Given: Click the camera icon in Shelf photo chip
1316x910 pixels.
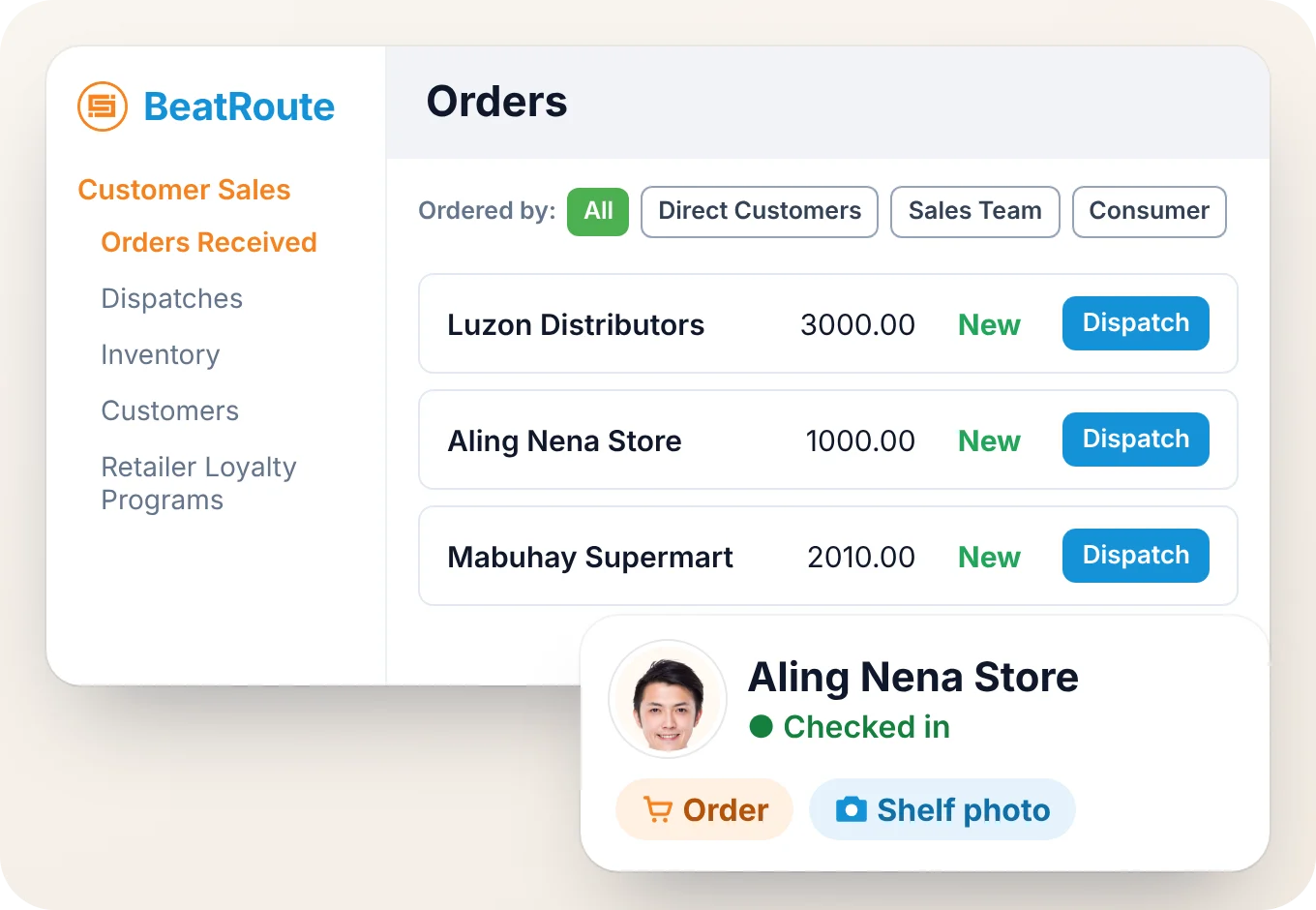Looking at the screenshot, I should click(852, 809).
